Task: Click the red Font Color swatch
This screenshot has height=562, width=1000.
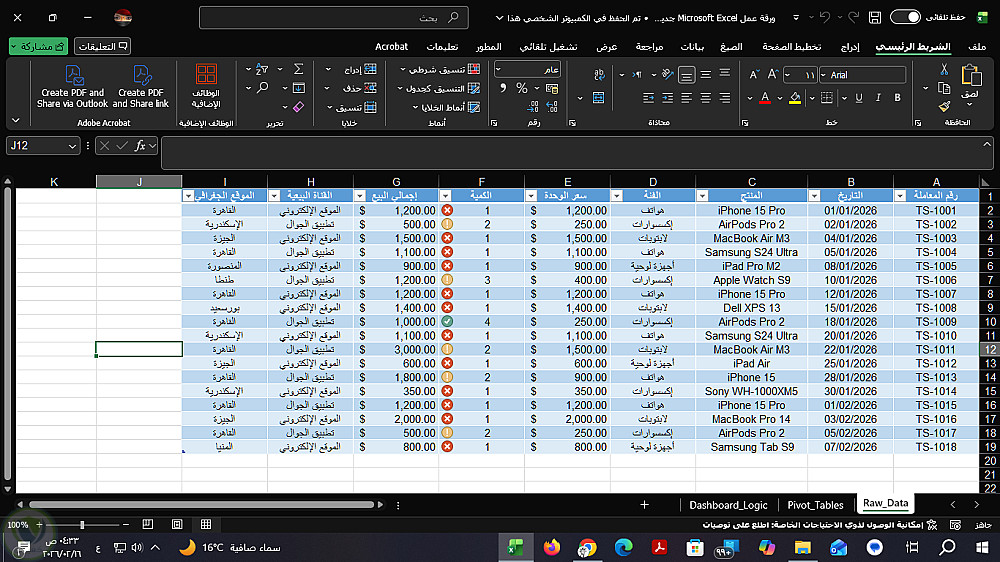Action: click(765, 98)
